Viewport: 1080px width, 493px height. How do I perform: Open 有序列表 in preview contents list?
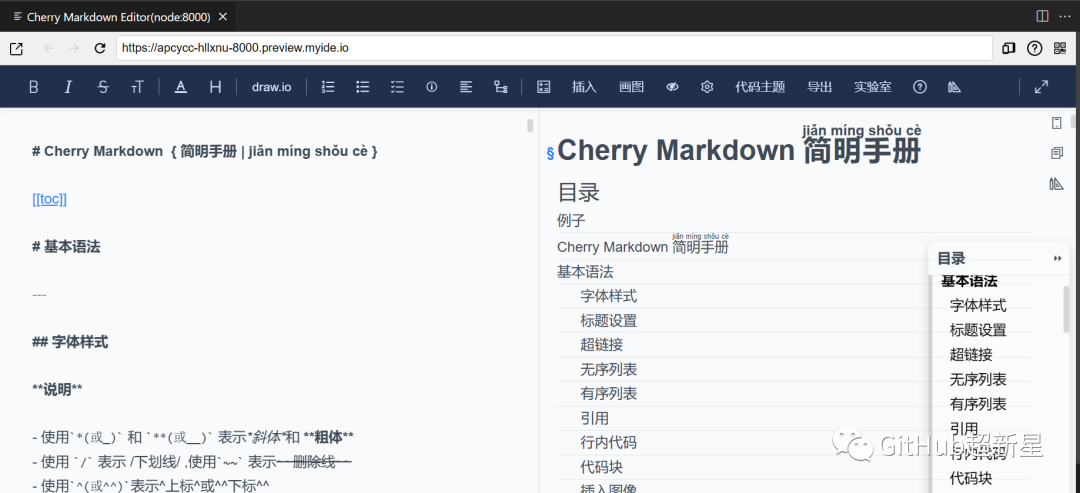coord(608,394)
